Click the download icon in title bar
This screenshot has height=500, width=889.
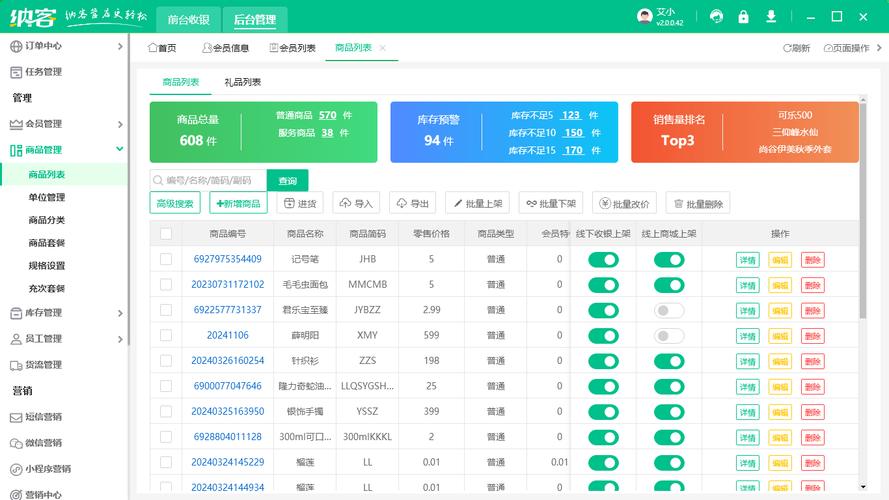[771, 16]
